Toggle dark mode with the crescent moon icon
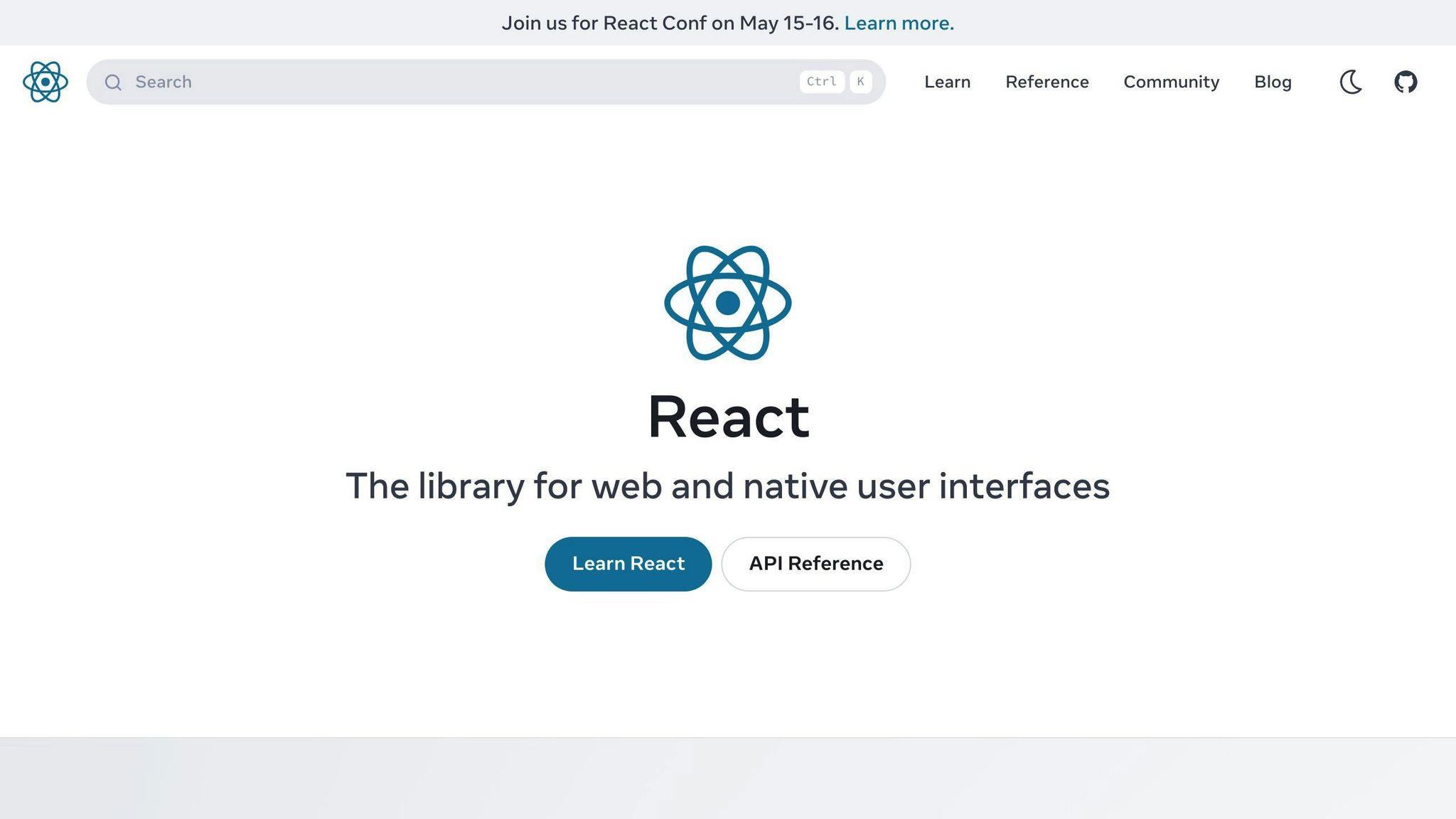The image size is (1456, 819). pyautogui.click(x=1351, y=82)
